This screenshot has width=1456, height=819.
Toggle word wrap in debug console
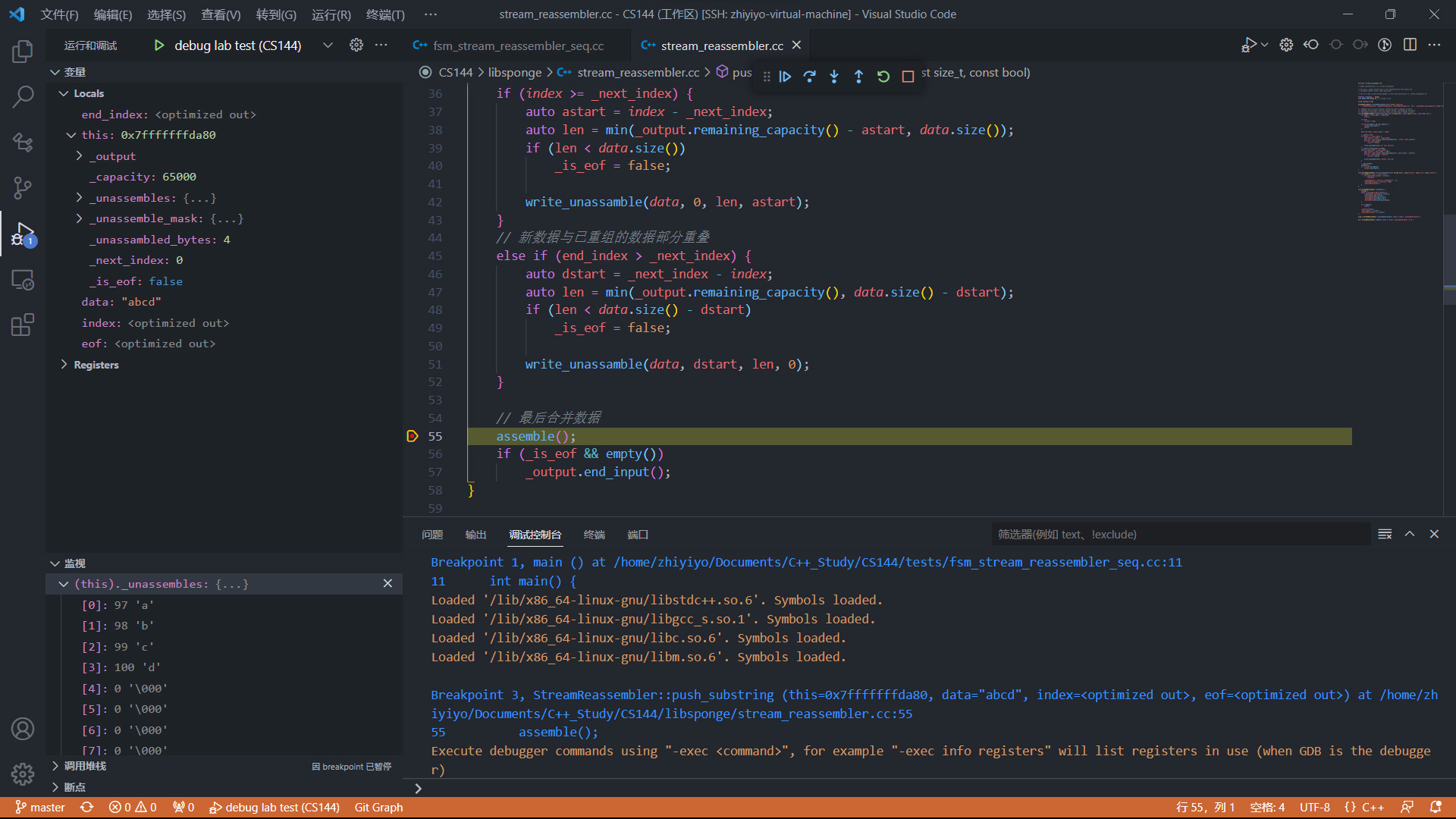click(1385, 535)
